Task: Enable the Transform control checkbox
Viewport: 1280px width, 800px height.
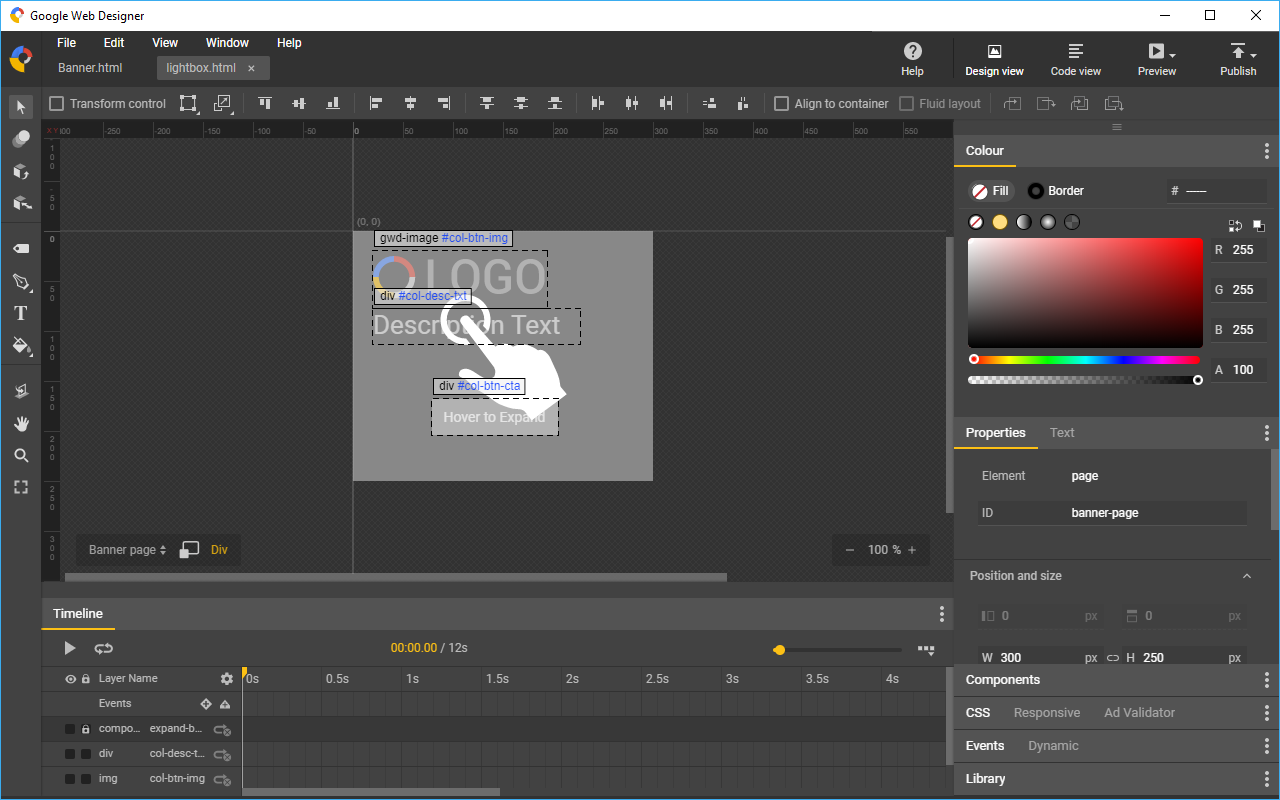Action: pos(57,104)
